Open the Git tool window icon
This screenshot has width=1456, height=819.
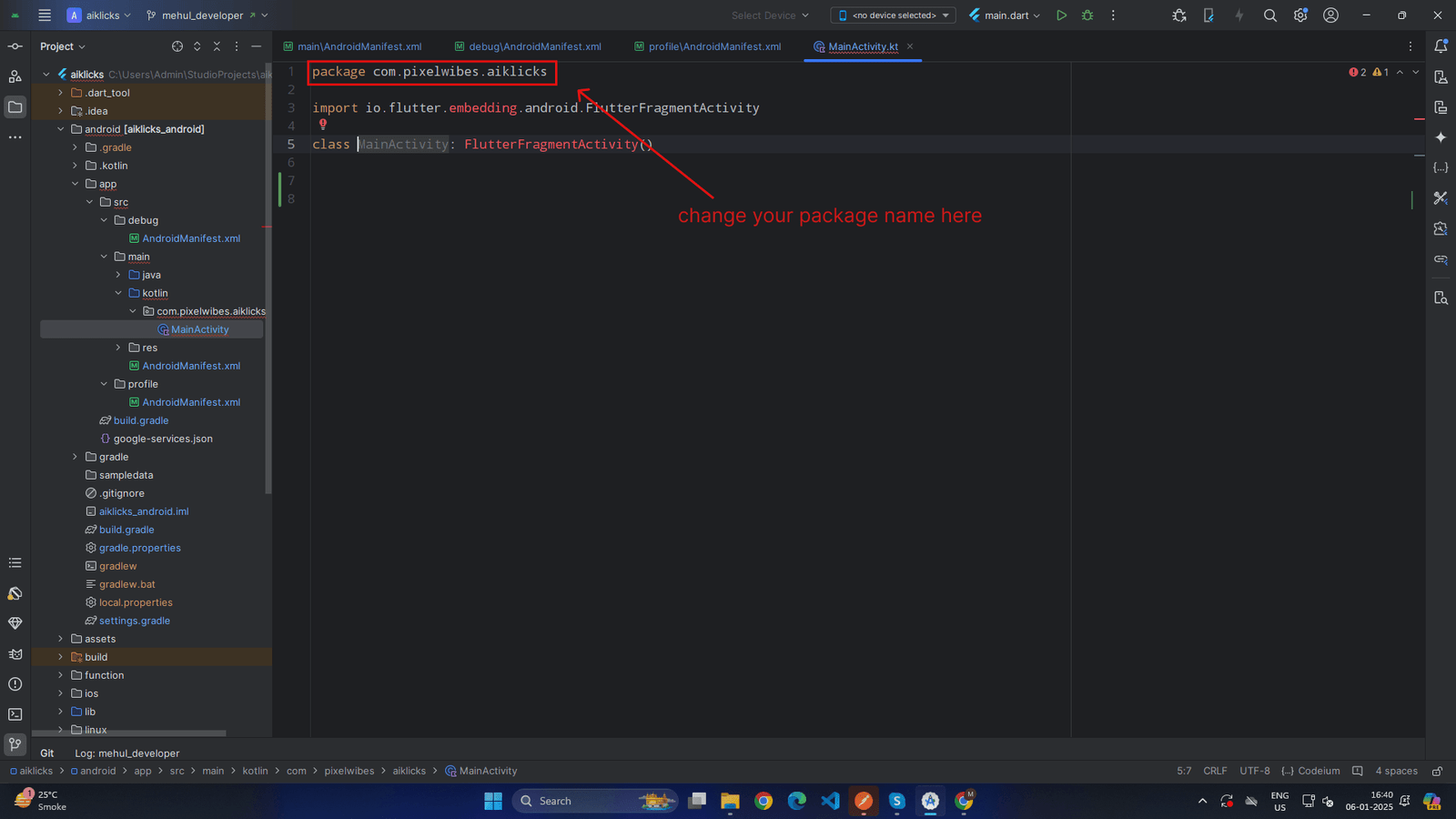(x=15, y=744)
